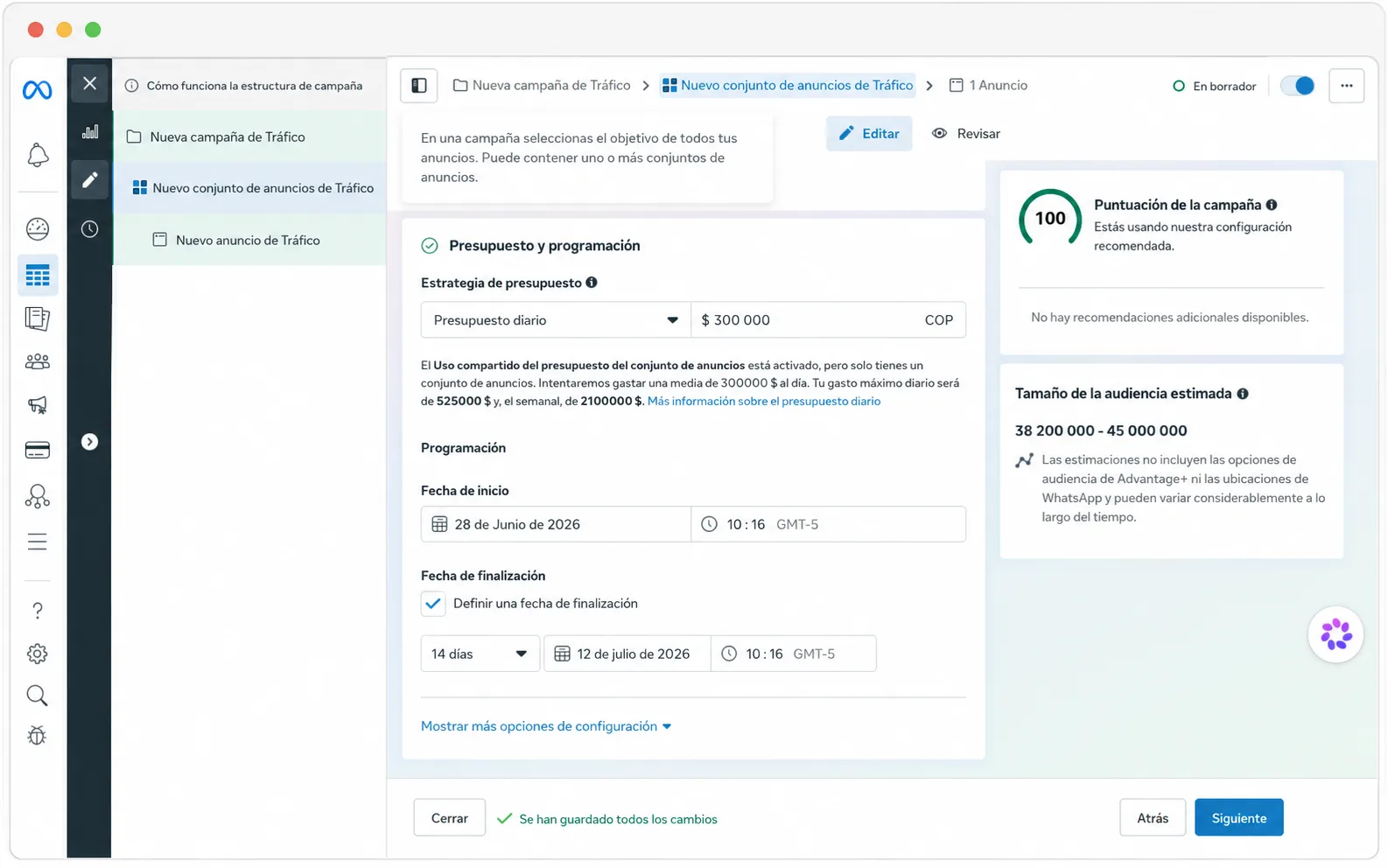Select the campaigns table grid icon

click(38, 276)
